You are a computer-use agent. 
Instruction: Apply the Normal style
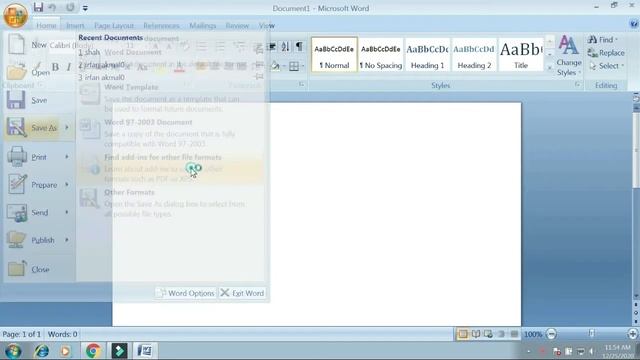coord(334,55)
